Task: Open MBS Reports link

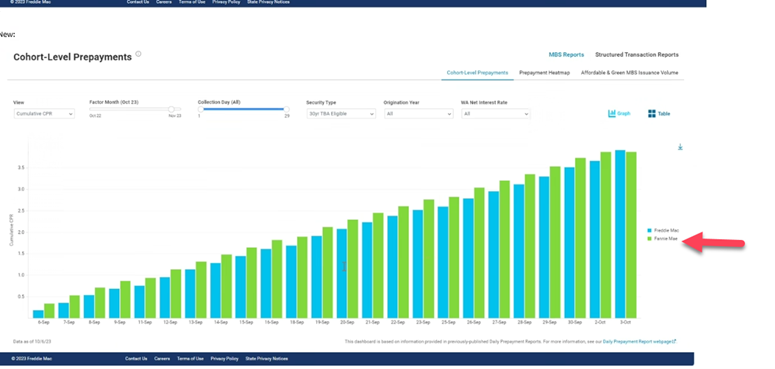Action: point(566,55)
